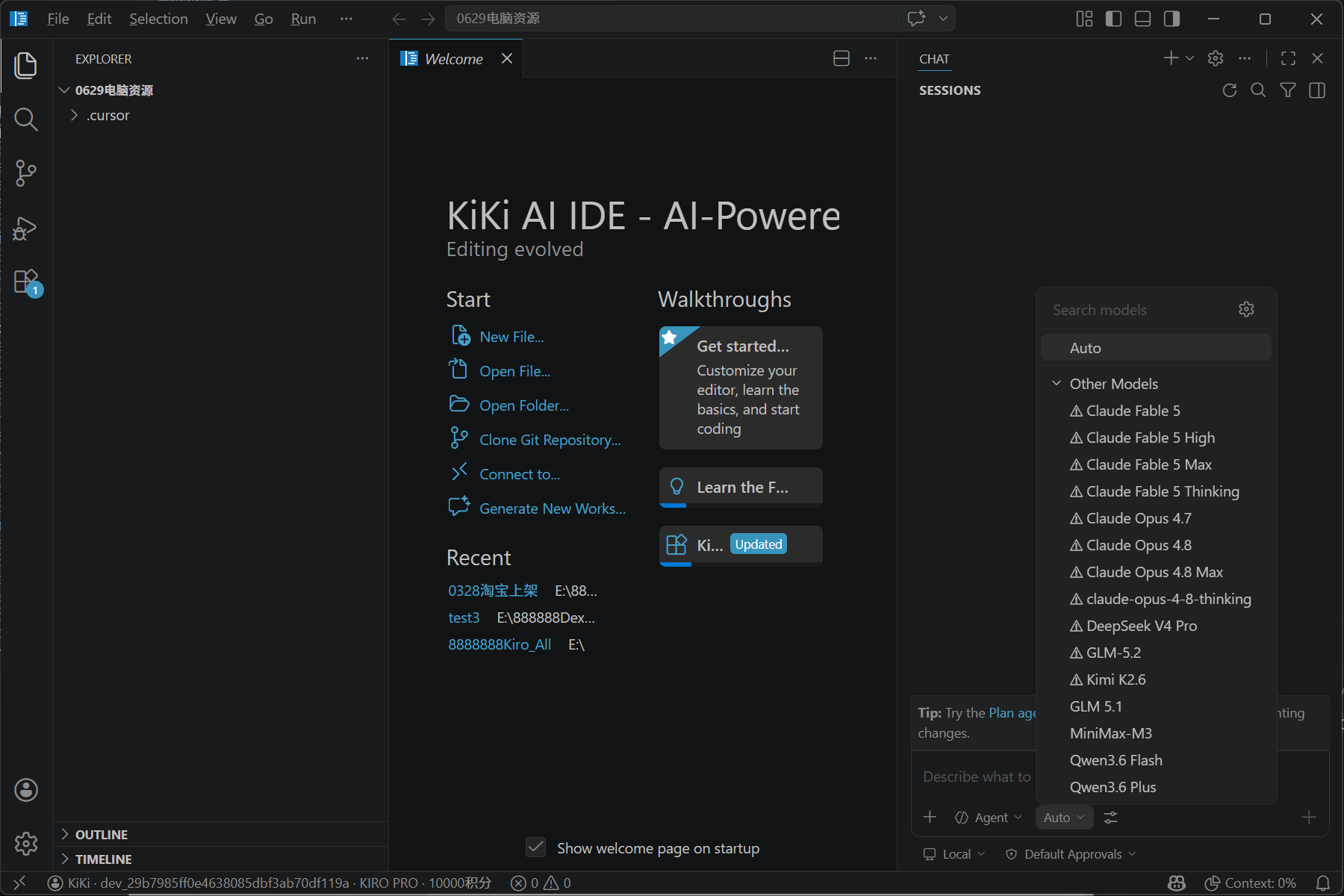Filter chat sessions
The width and height of the screenshot is (1344, 896).
[x=1288, y=90]
